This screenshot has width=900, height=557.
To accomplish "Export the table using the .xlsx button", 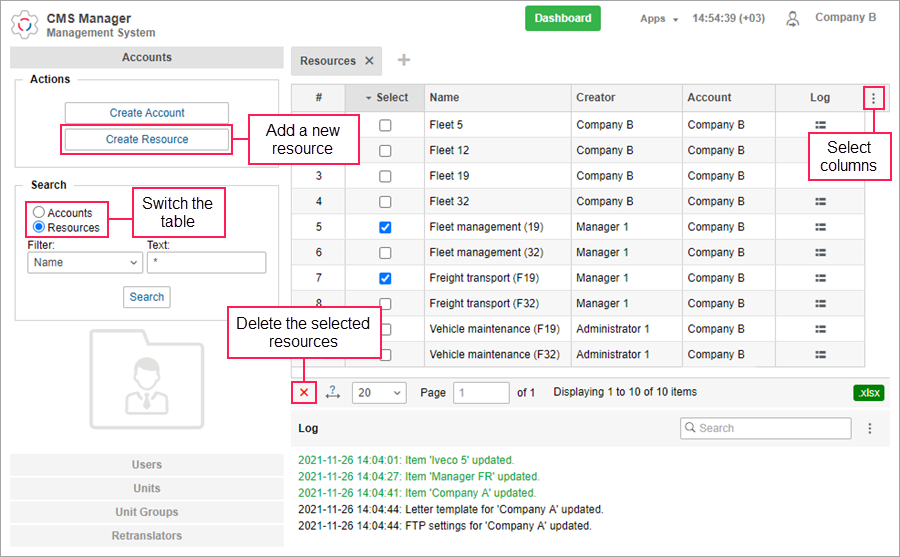I will click(869, 393).
